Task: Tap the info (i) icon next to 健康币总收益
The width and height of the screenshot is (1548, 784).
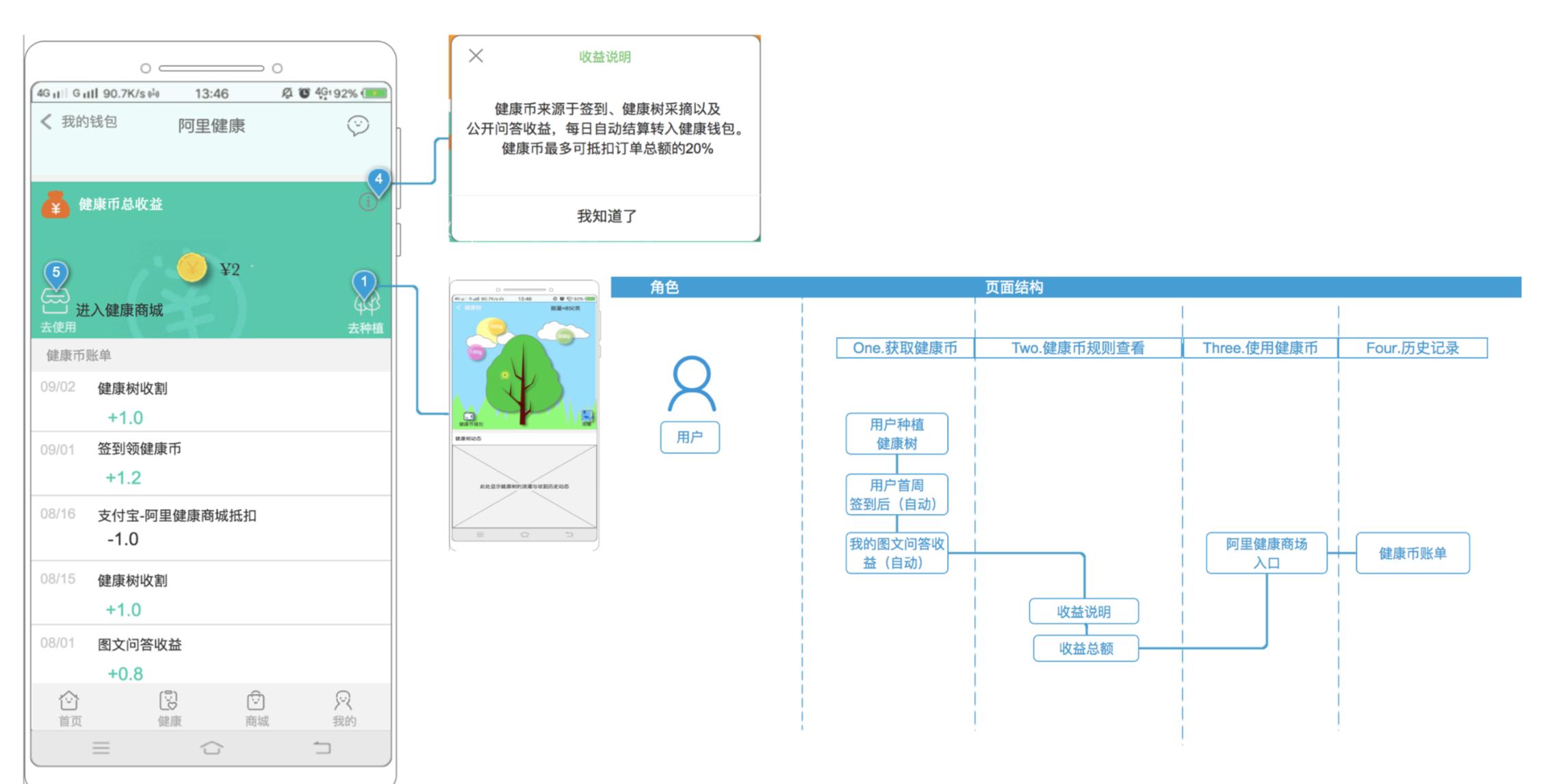Action: [x=367, y=203]
